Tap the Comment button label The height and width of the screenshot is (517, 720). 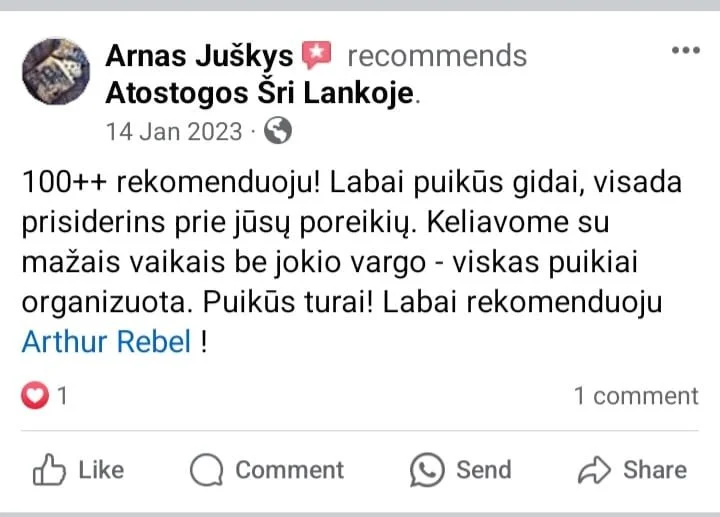coord(290,470)
